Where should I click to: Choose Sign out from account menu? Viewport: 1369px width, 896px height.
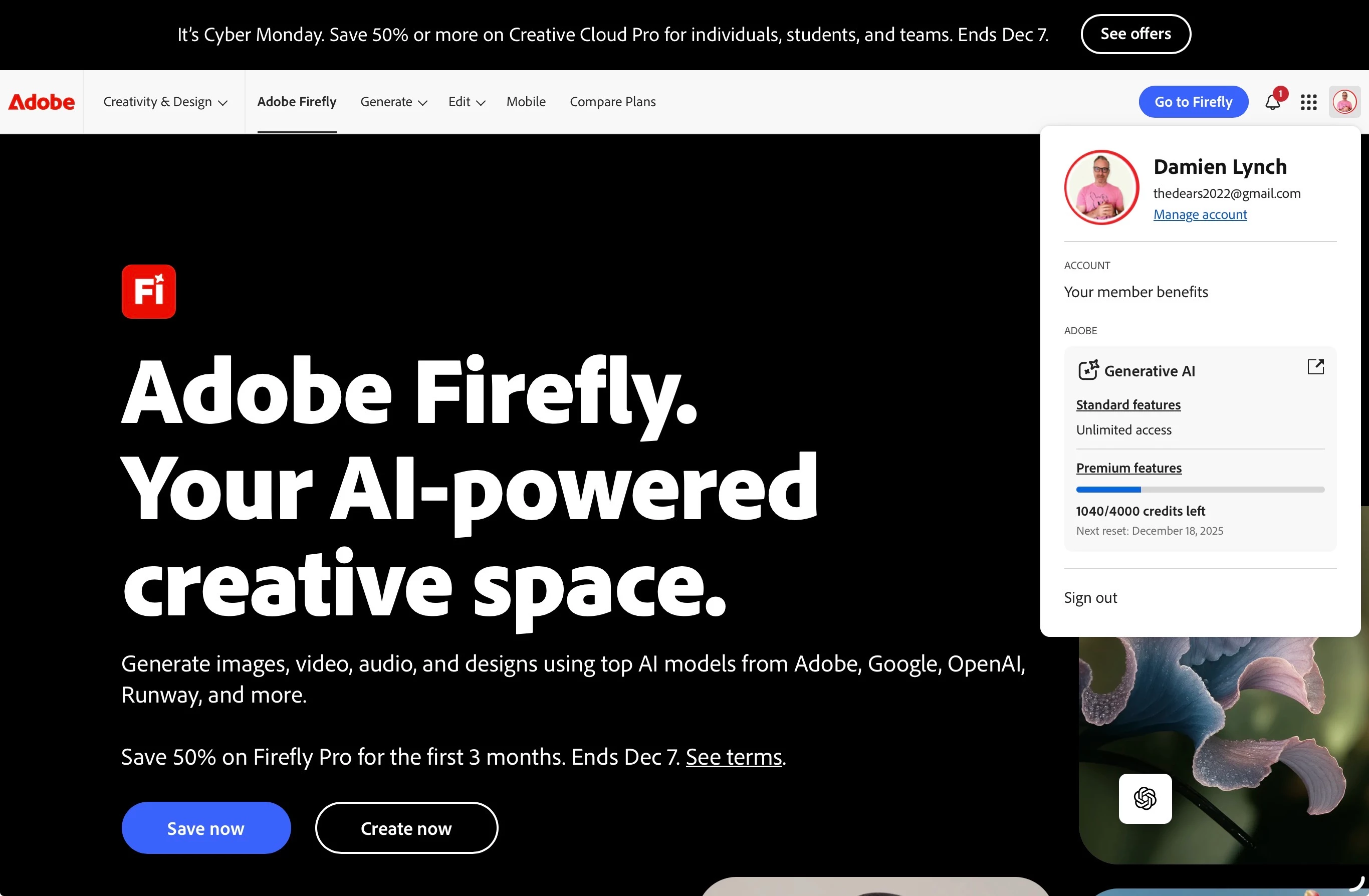click(1090, 597)
